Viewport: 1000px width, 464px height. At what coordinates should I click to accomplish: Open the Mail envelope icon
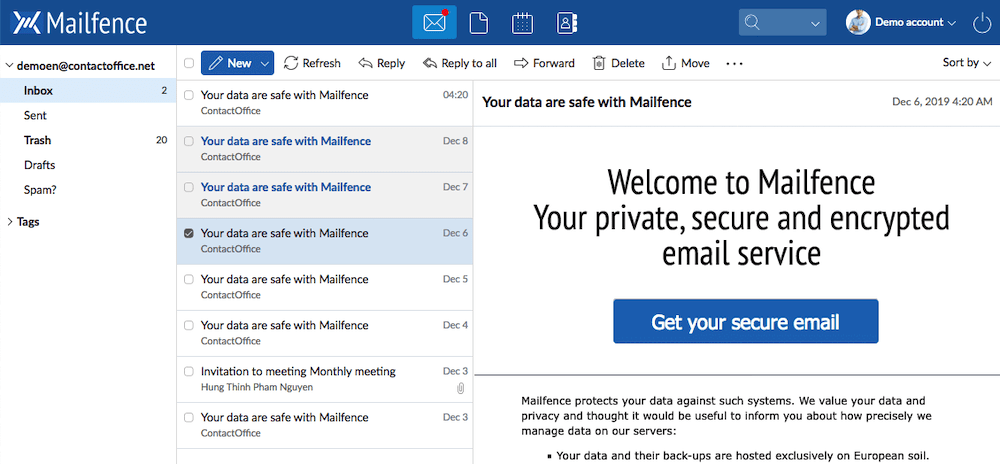[434, 22]
